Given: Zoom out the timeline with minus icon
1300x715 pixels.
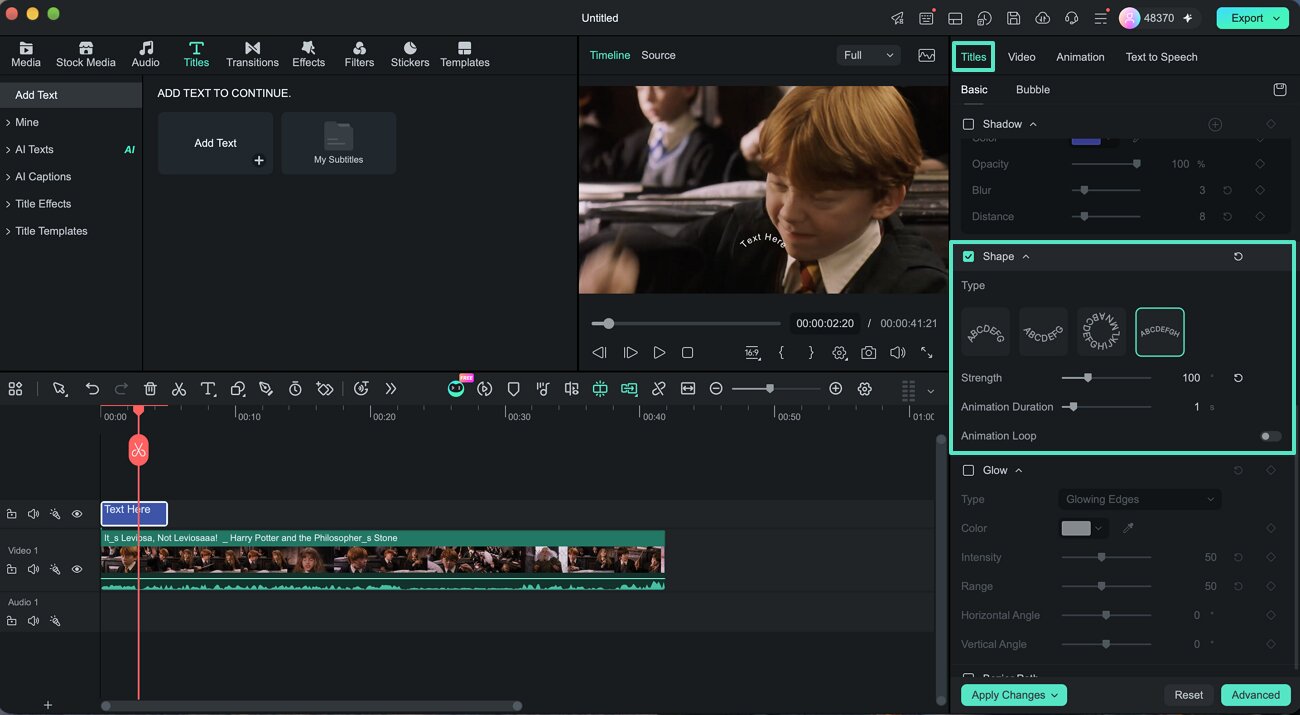Looking at the screenshot, I should [716, 389].
